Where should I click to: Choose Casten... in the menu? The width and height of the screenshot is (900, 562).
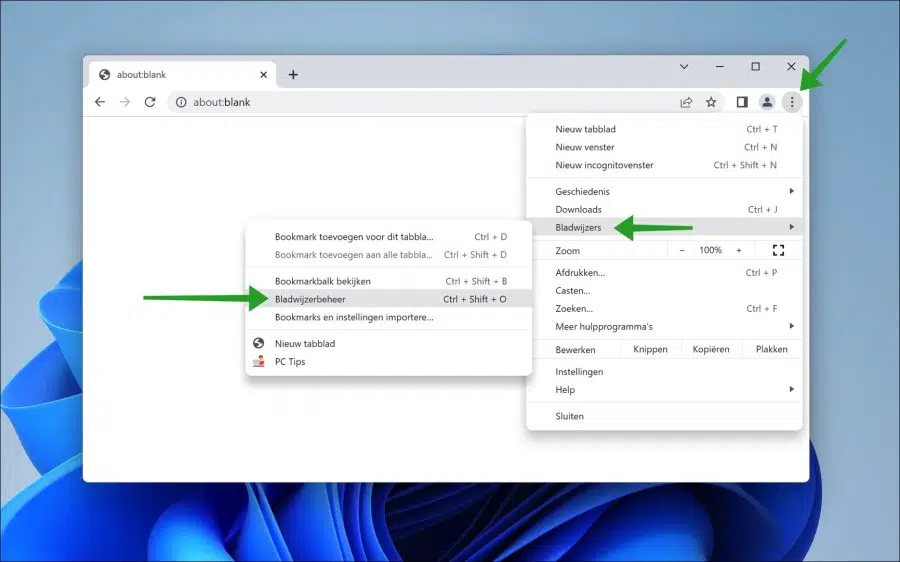click(664, 290)
